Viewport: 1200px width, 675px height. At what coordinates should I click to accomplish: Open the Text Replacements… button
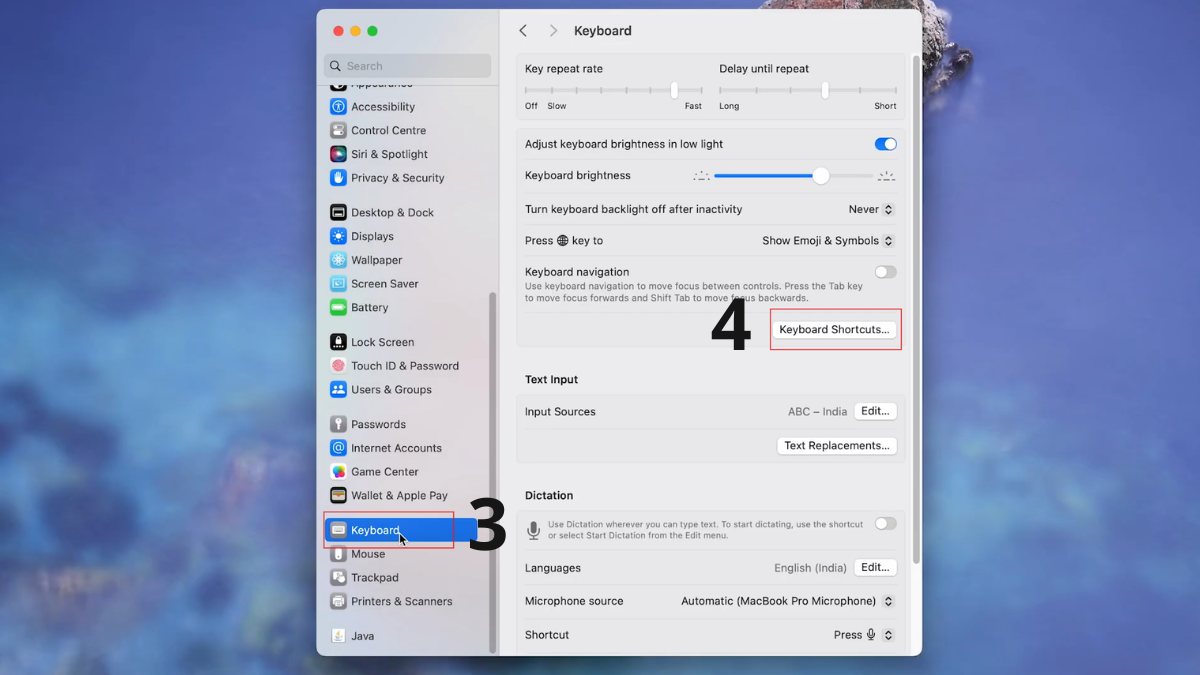[837, 446]
